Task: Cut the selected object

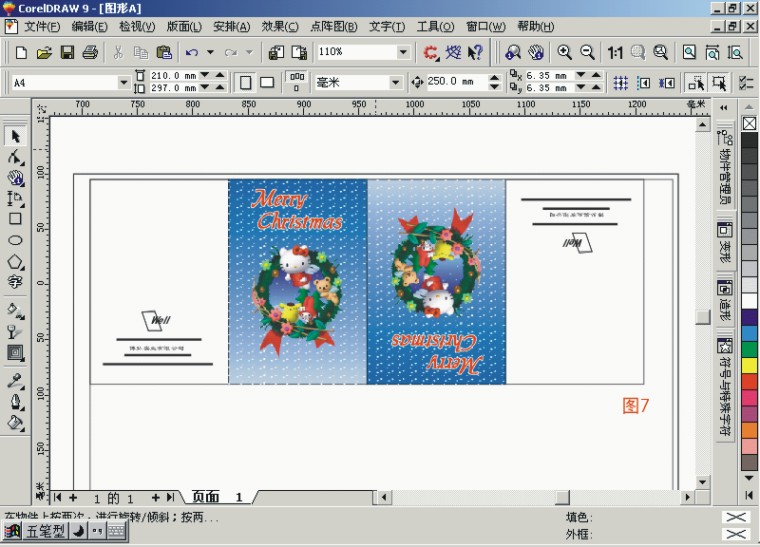Action: [x=118, y=52]
